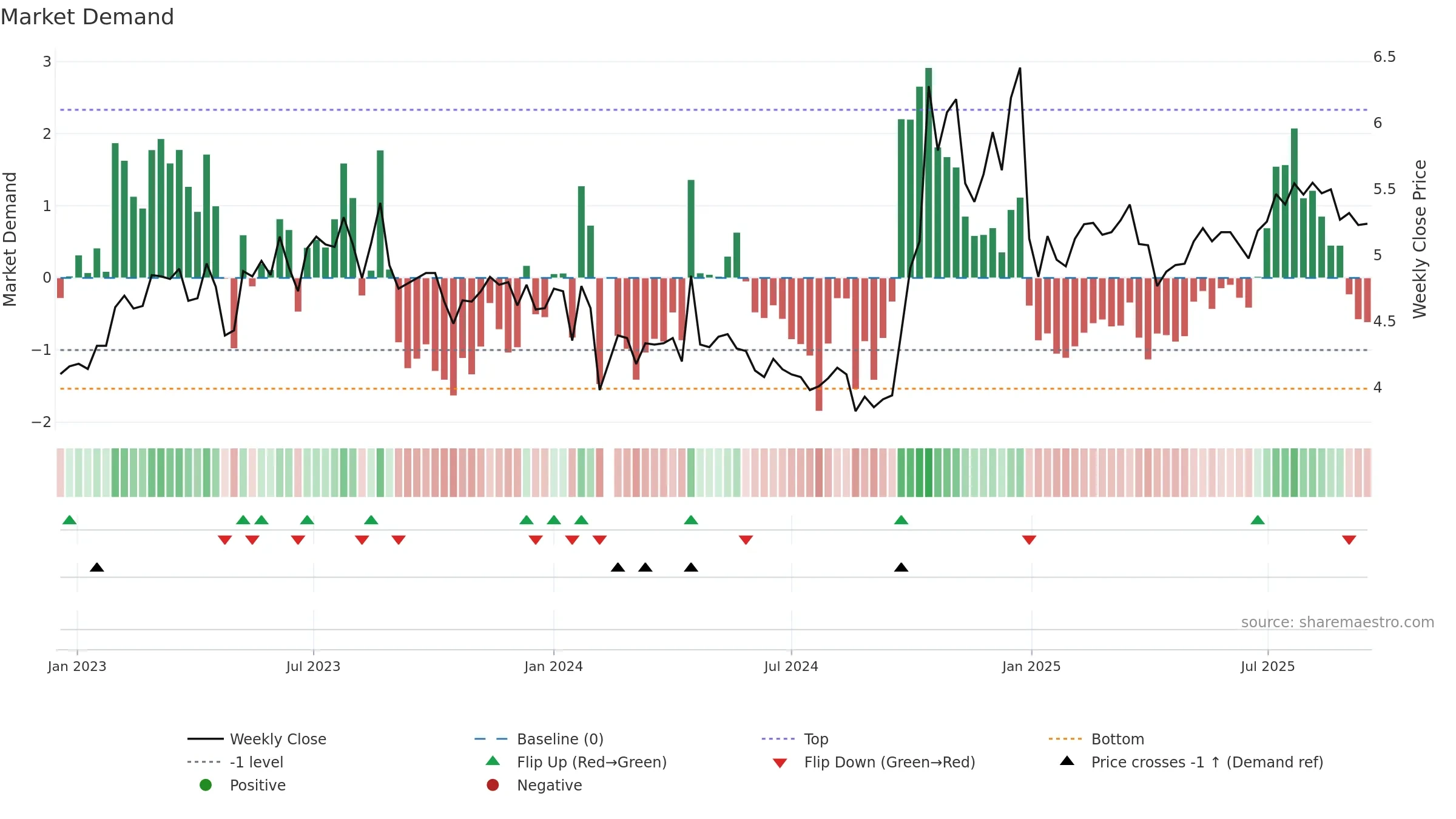
Task: Click the Jan 2025 x-axis label
Action: (1031, 667)
